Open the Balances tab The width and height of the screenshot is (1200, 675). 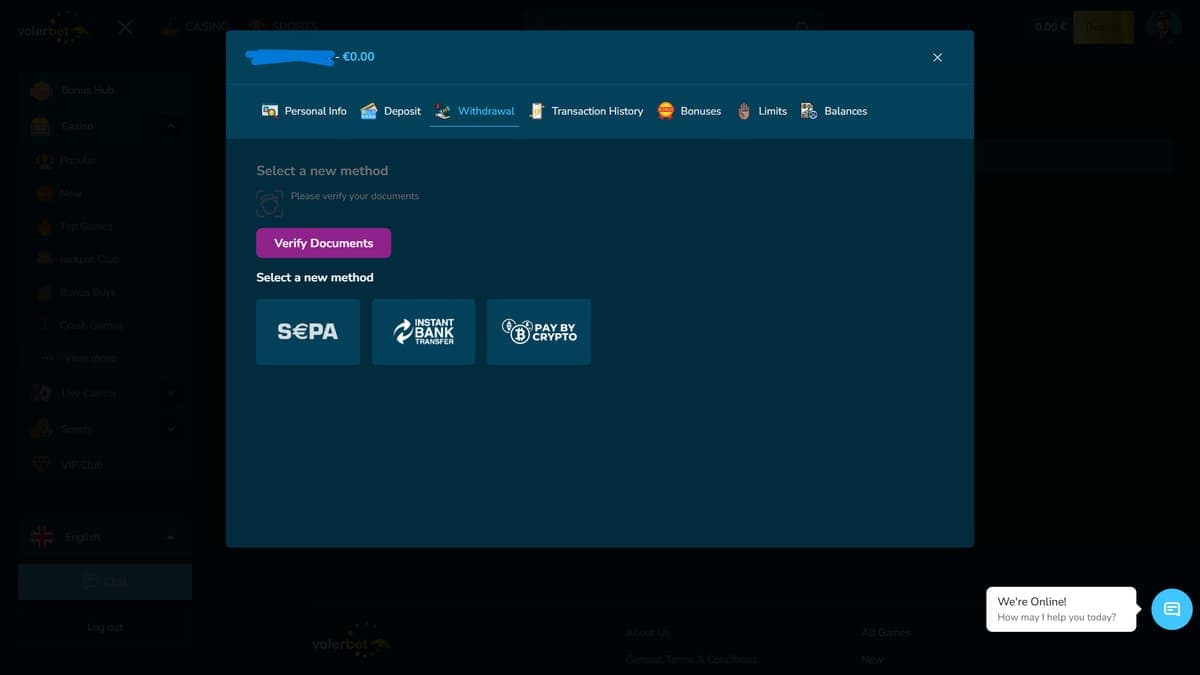[x=833, y=111]
